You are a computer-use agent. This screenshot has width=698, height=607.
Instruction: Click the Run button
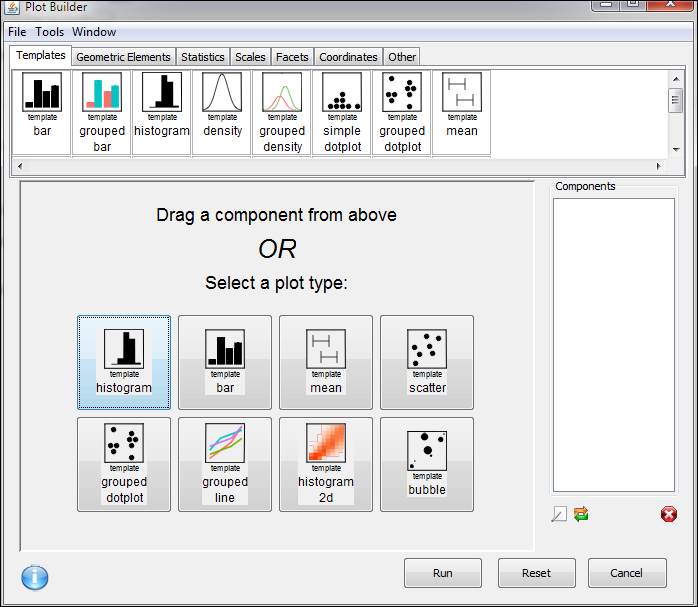point(442,573)
